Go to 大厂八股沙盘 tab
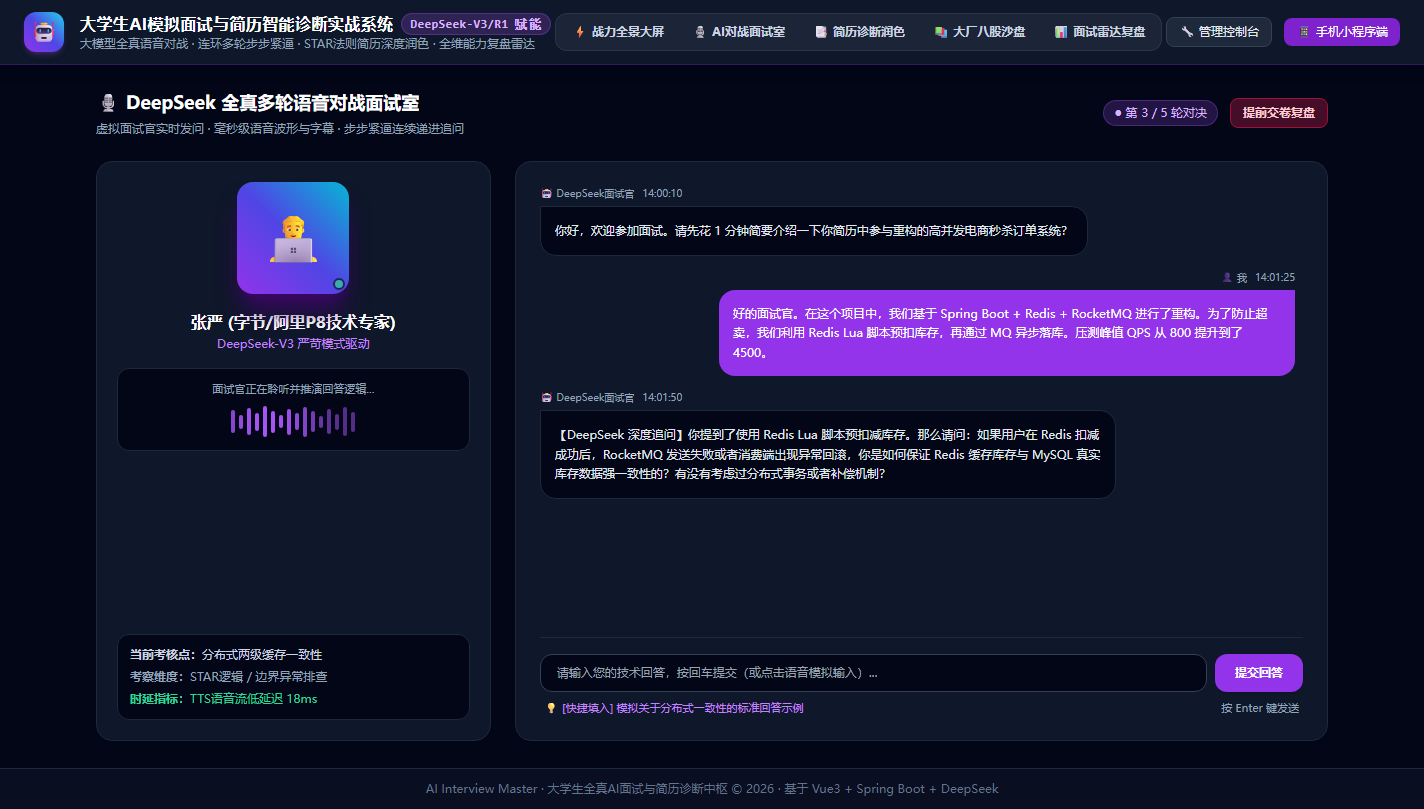 pyautogui.click(x=980, y=32)
